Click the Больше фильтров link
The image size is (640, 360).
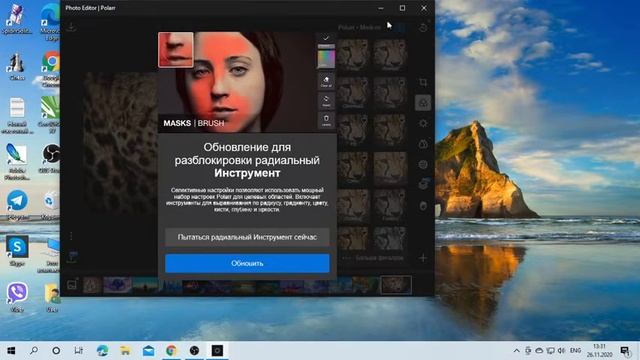(x=379, y=258)
